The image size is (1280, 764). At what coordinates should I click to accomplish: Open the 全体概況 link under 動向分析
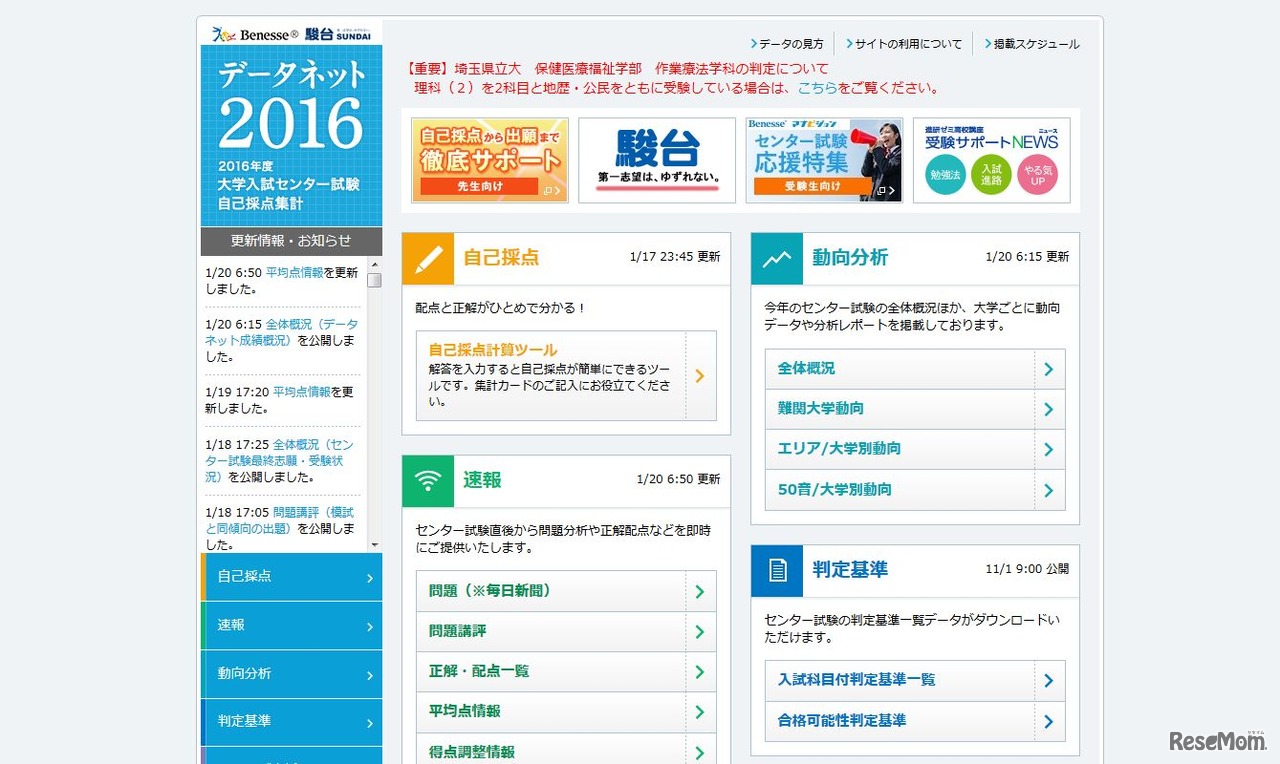[x=806, y=369]
